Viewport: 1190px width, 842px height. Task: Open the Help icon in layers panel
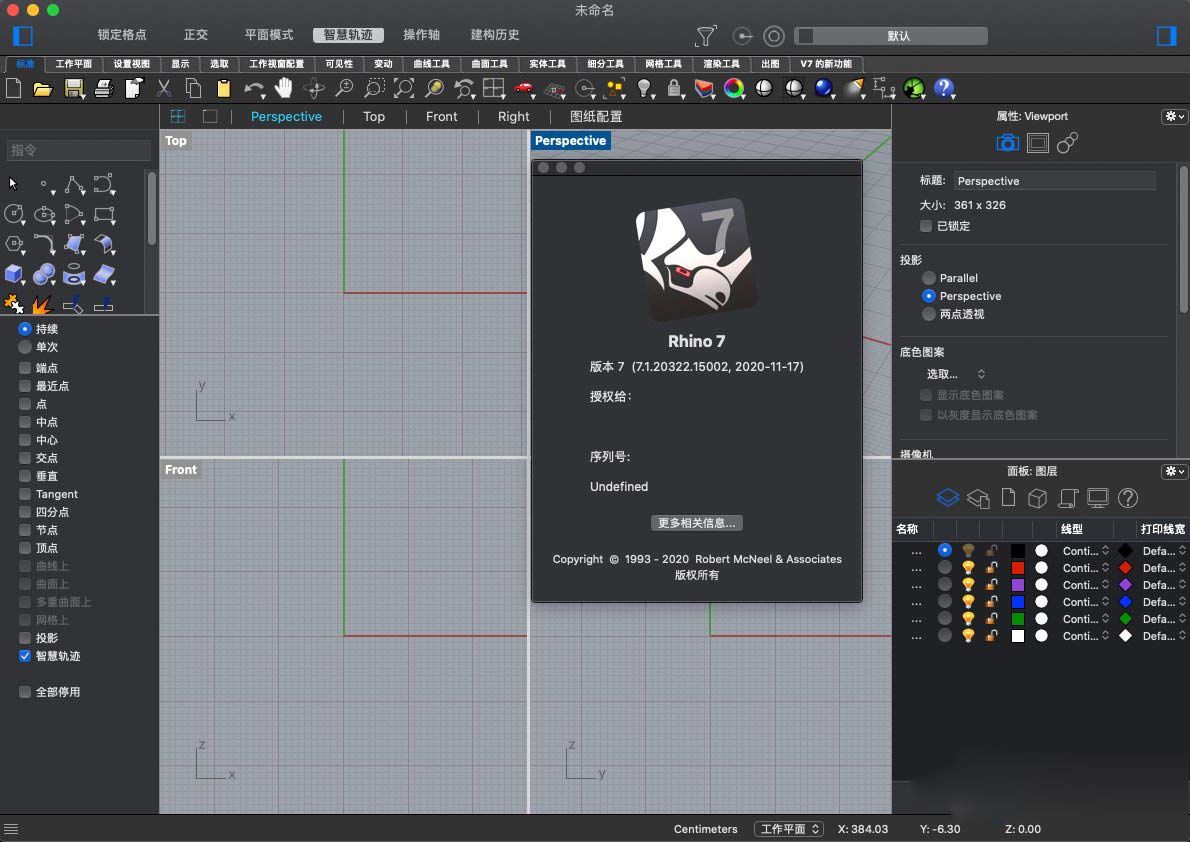pyautogui.click(x=1129, y=498)
